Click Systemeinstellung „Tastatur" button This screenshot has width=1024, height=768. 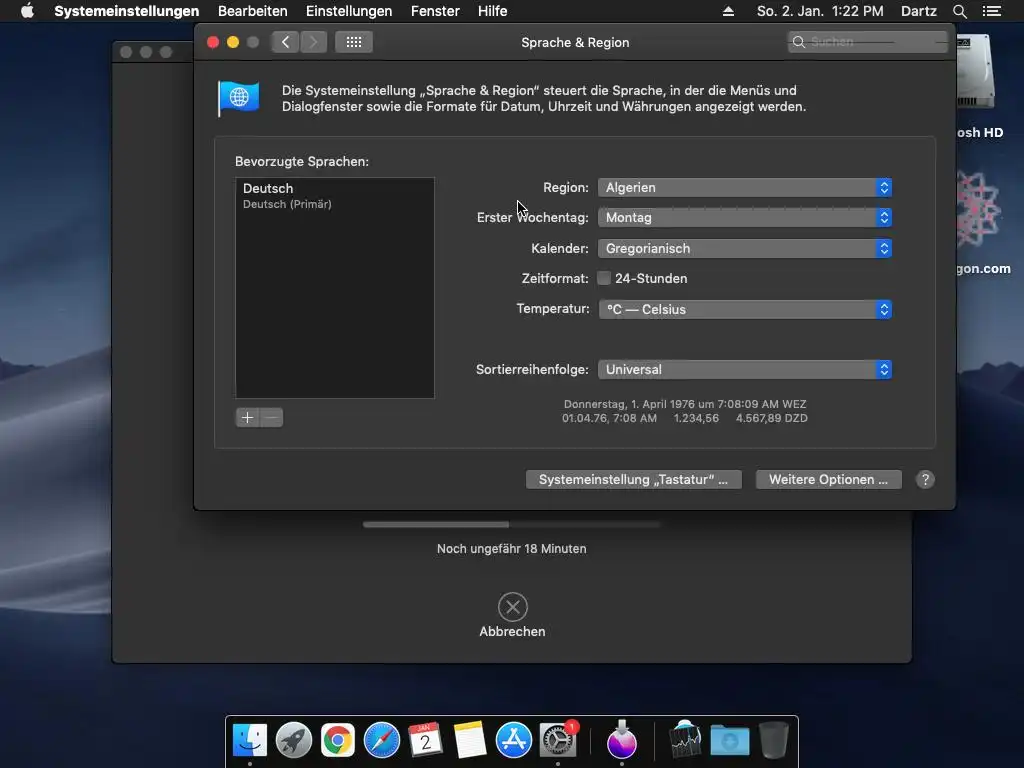pos(633,479)
